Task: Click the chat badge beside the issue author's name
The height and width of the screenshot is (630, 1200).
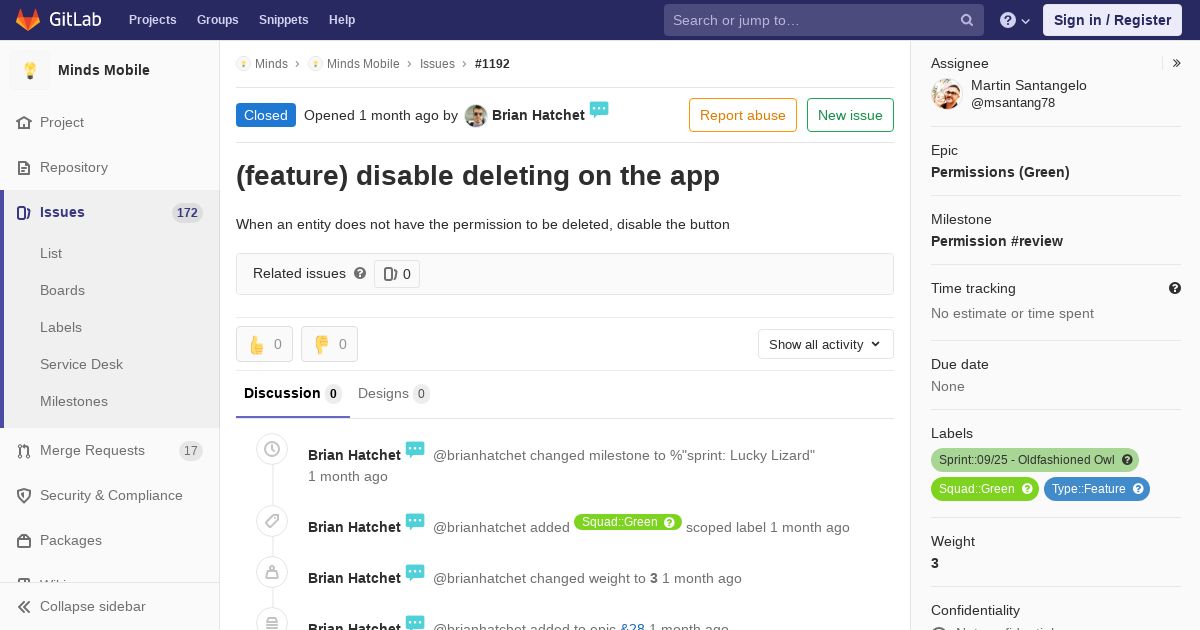Action: (599, 109)
